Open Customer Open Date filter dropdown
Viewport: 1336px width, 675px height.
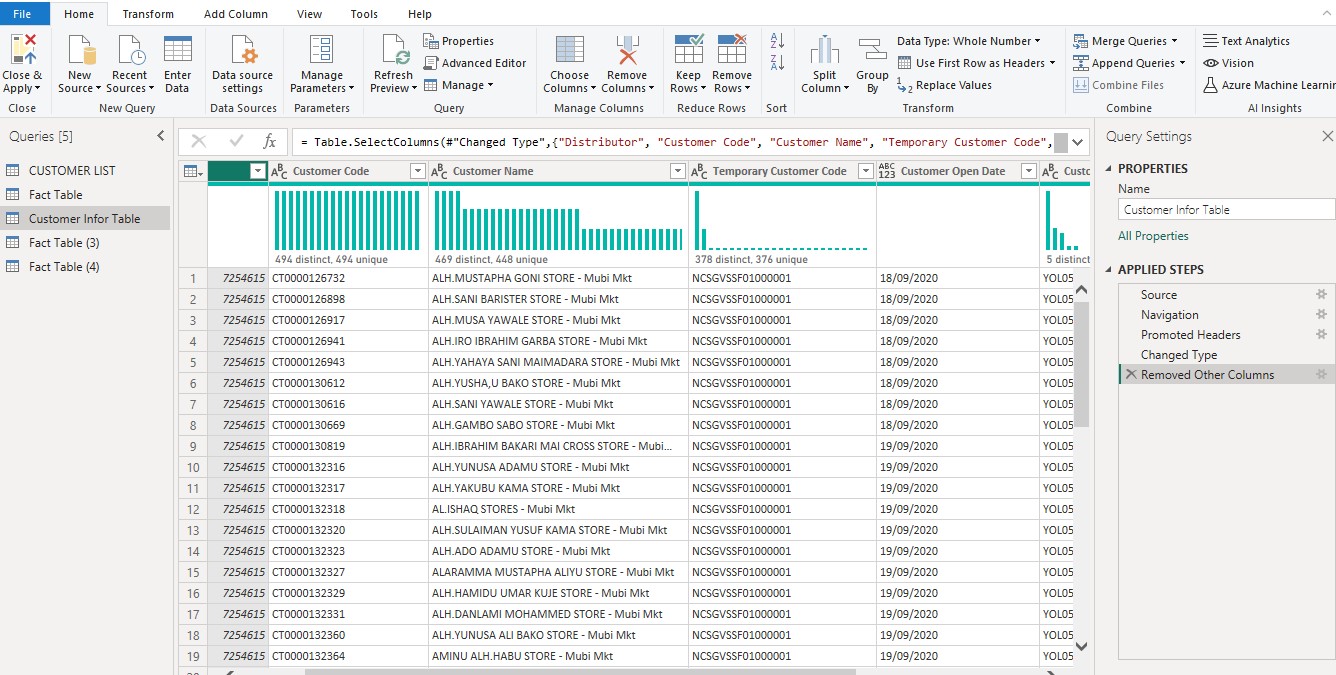[1028, 172]
